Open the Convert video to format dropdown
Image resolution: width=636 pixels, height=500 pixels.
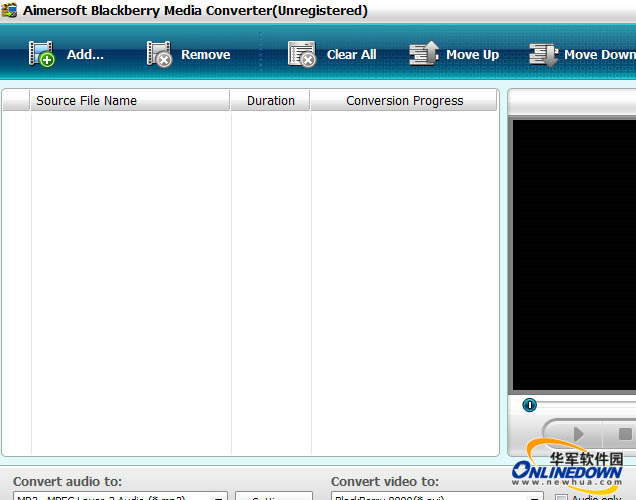tap(437, 496)
